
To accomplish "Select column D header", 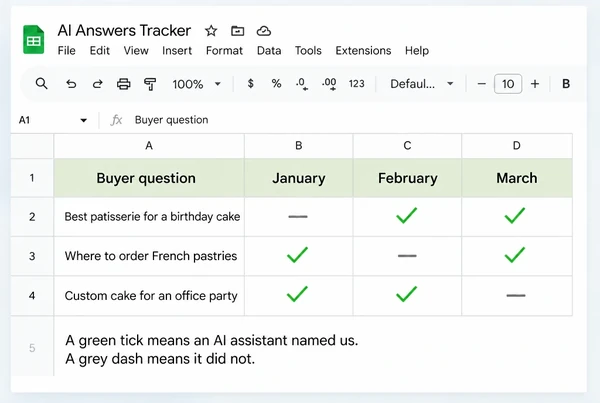I will coord(517,146).
